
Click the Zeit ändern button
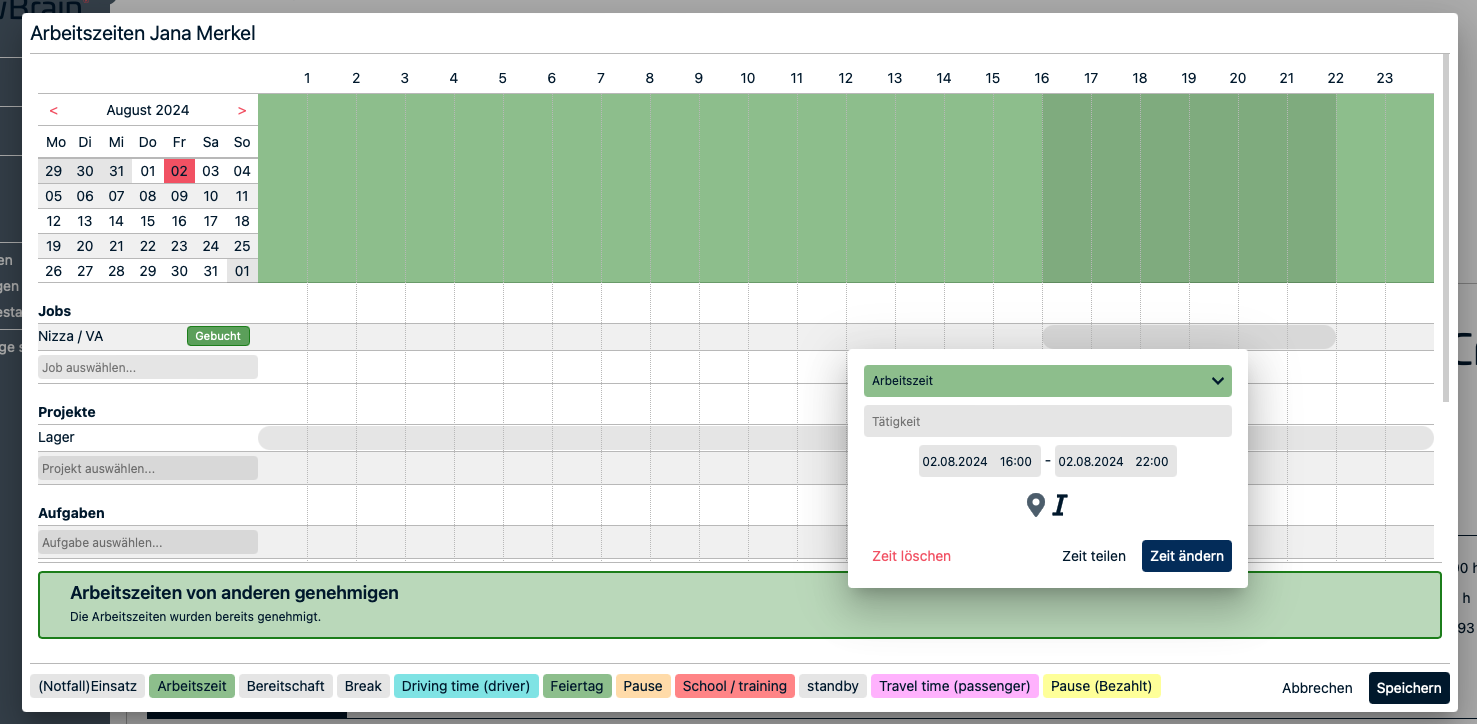pyautogui.click(x=1186, y=556)
